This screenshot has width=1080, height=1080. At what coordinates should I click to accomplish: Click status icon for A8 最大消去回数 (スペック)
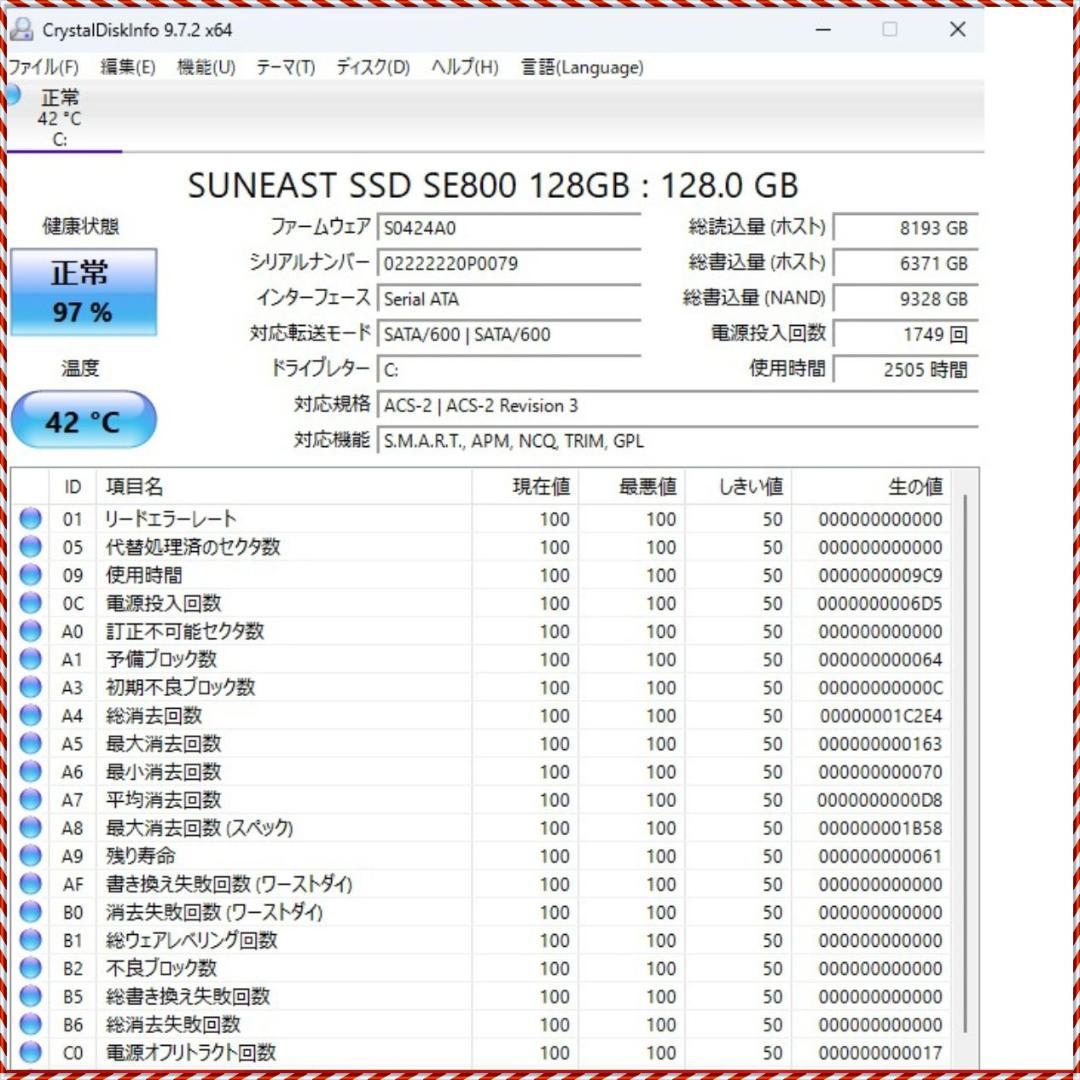30,828
